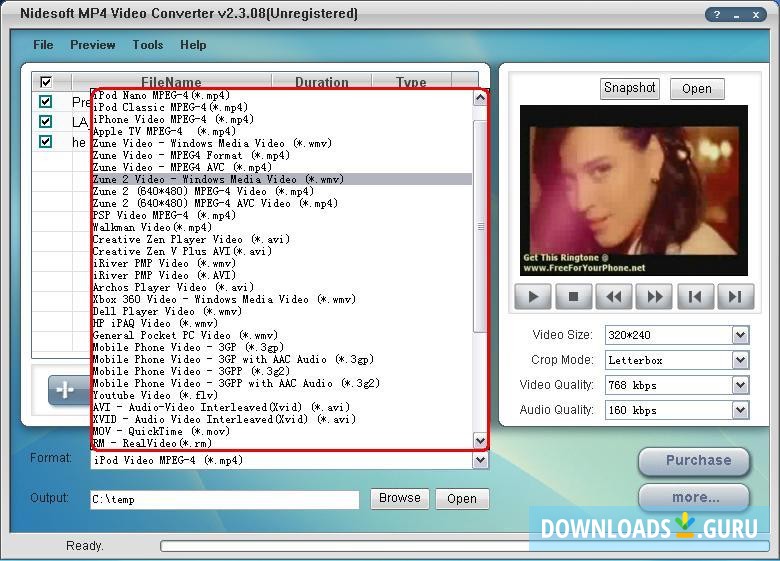Viewport: 780px width, 561px height.
Task: Click the format list scrollbar thumb
Action: pos(480,226)
